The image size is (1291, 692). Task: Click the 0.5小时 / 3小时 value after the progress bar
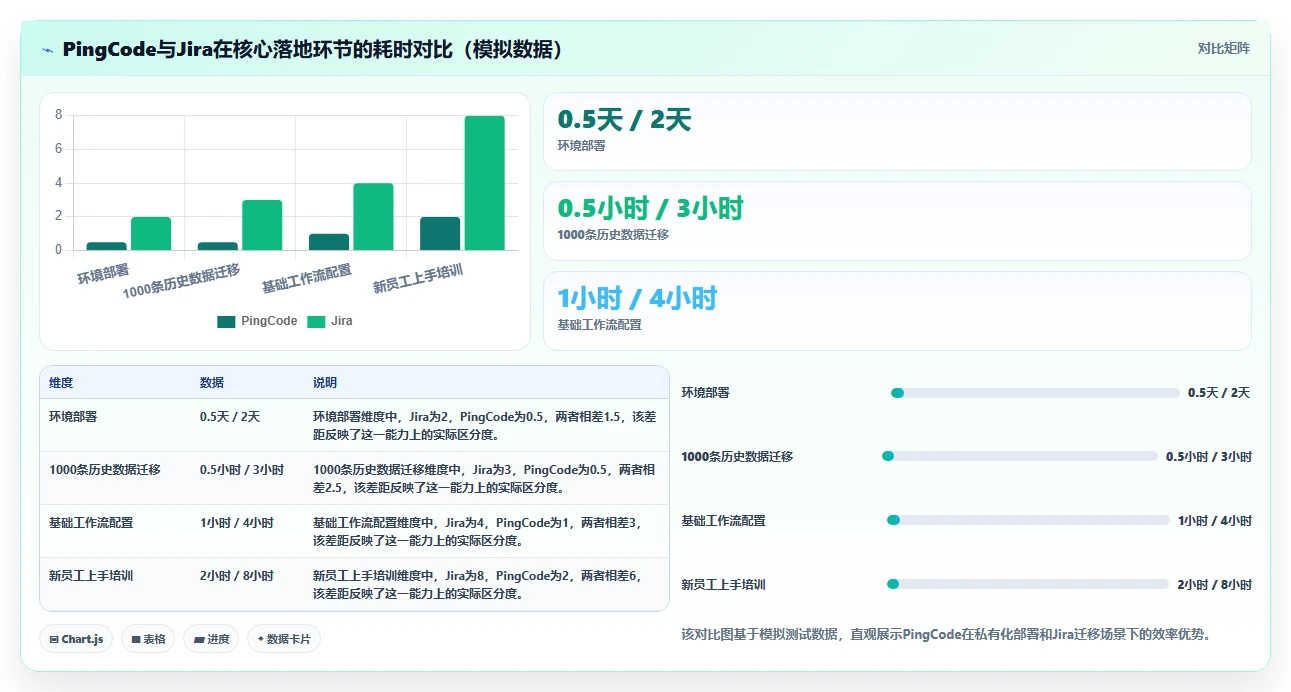(x=1209, y=457)
